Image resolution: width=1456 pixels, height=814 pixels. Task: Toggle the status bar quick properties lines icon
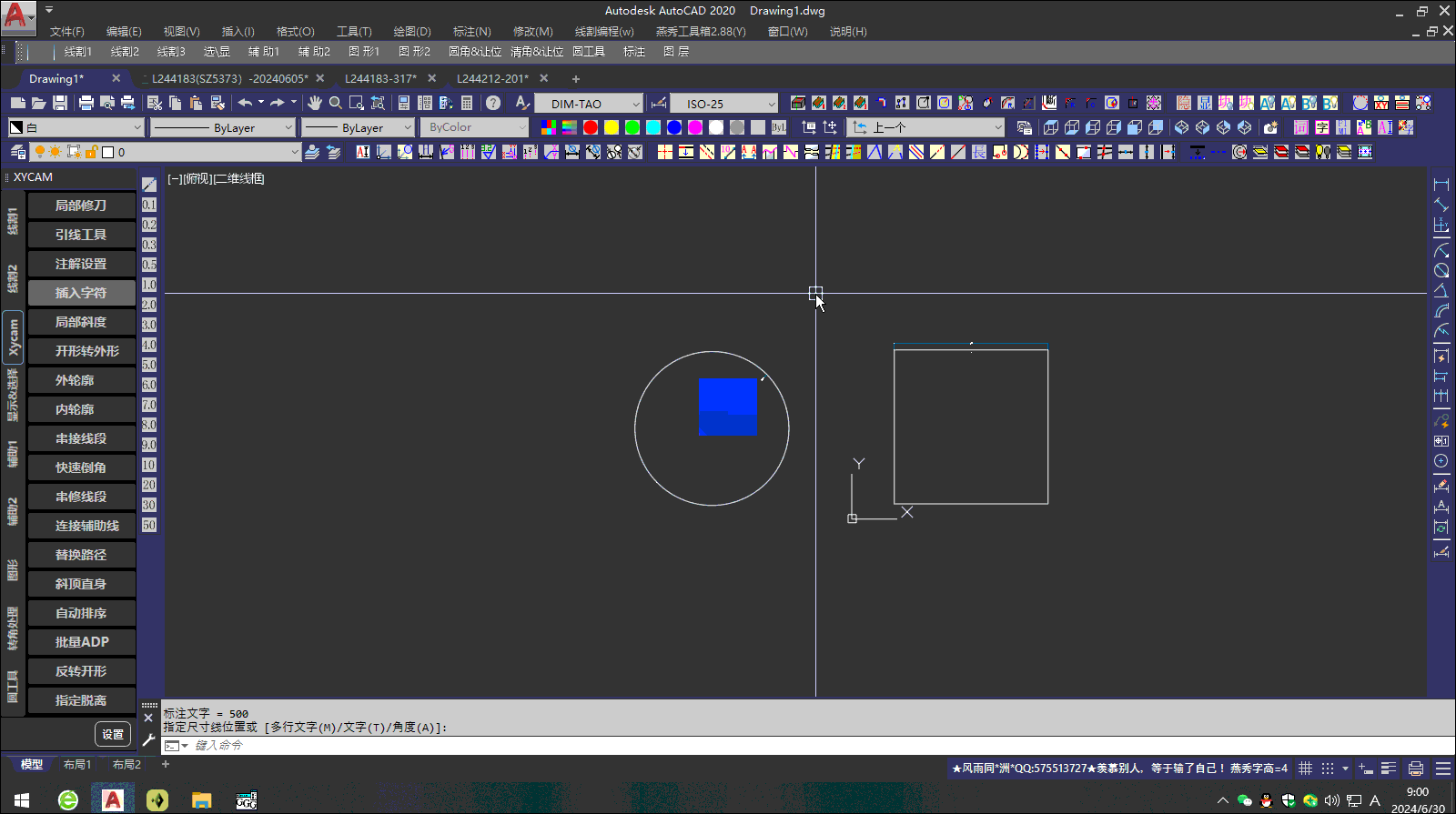pos(1389,769)
